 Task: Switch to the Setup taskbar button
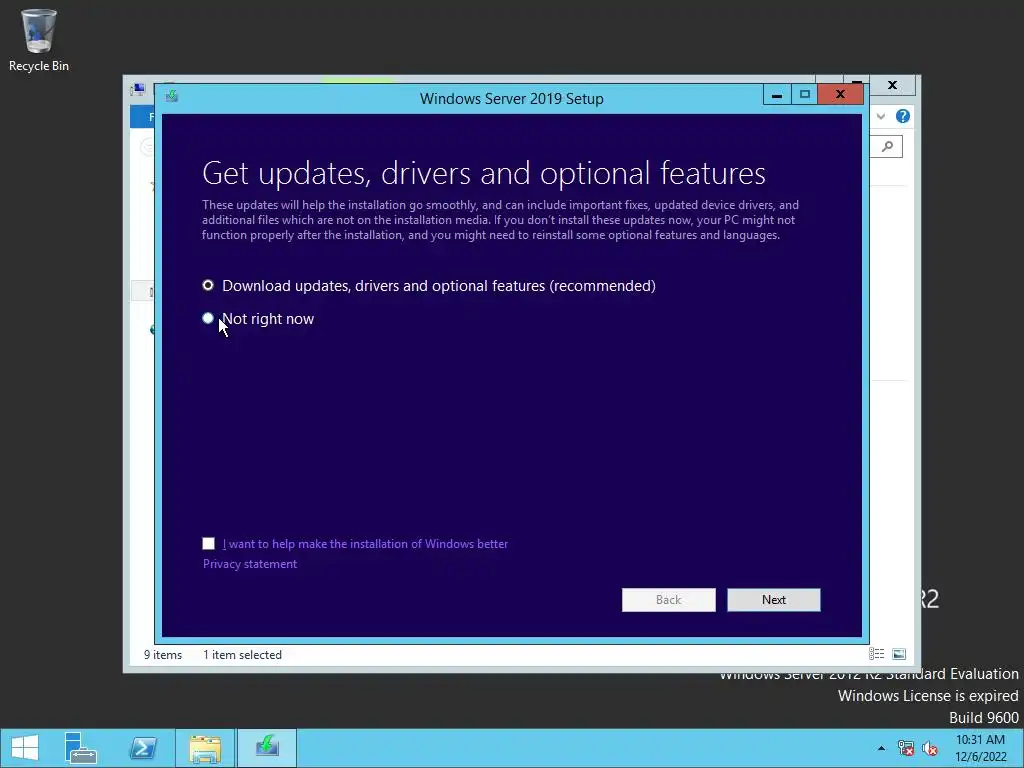[x=267, y=748]
